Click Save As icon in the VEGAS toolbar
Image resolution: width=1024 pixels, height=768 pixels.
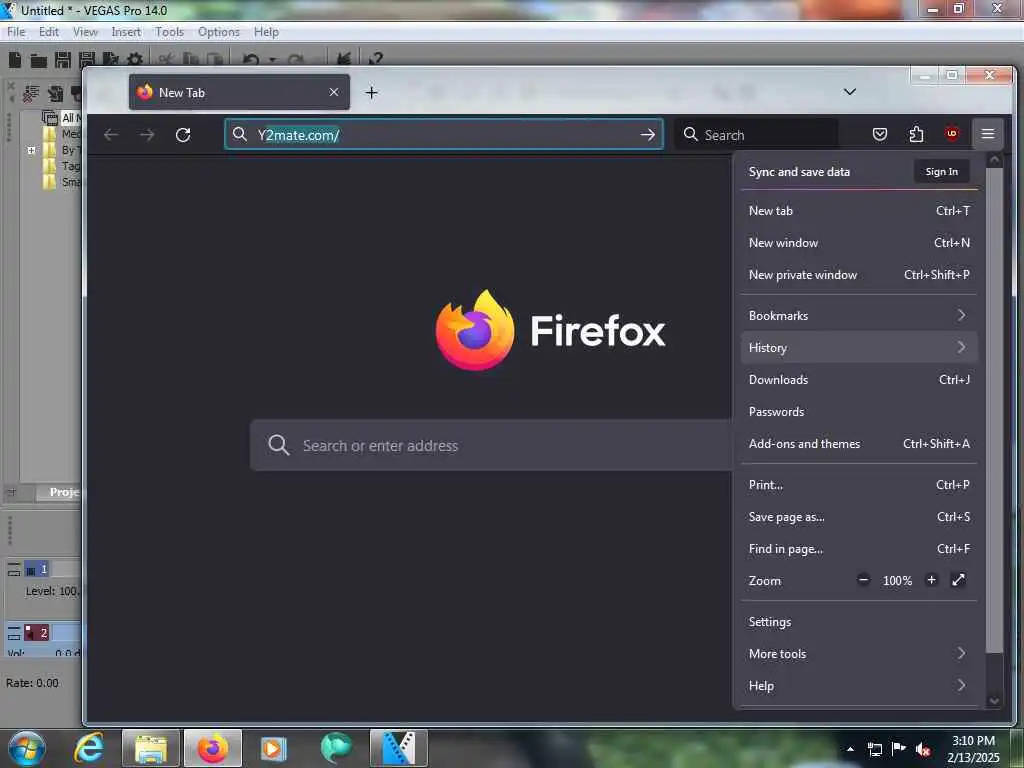pos(86,61)
